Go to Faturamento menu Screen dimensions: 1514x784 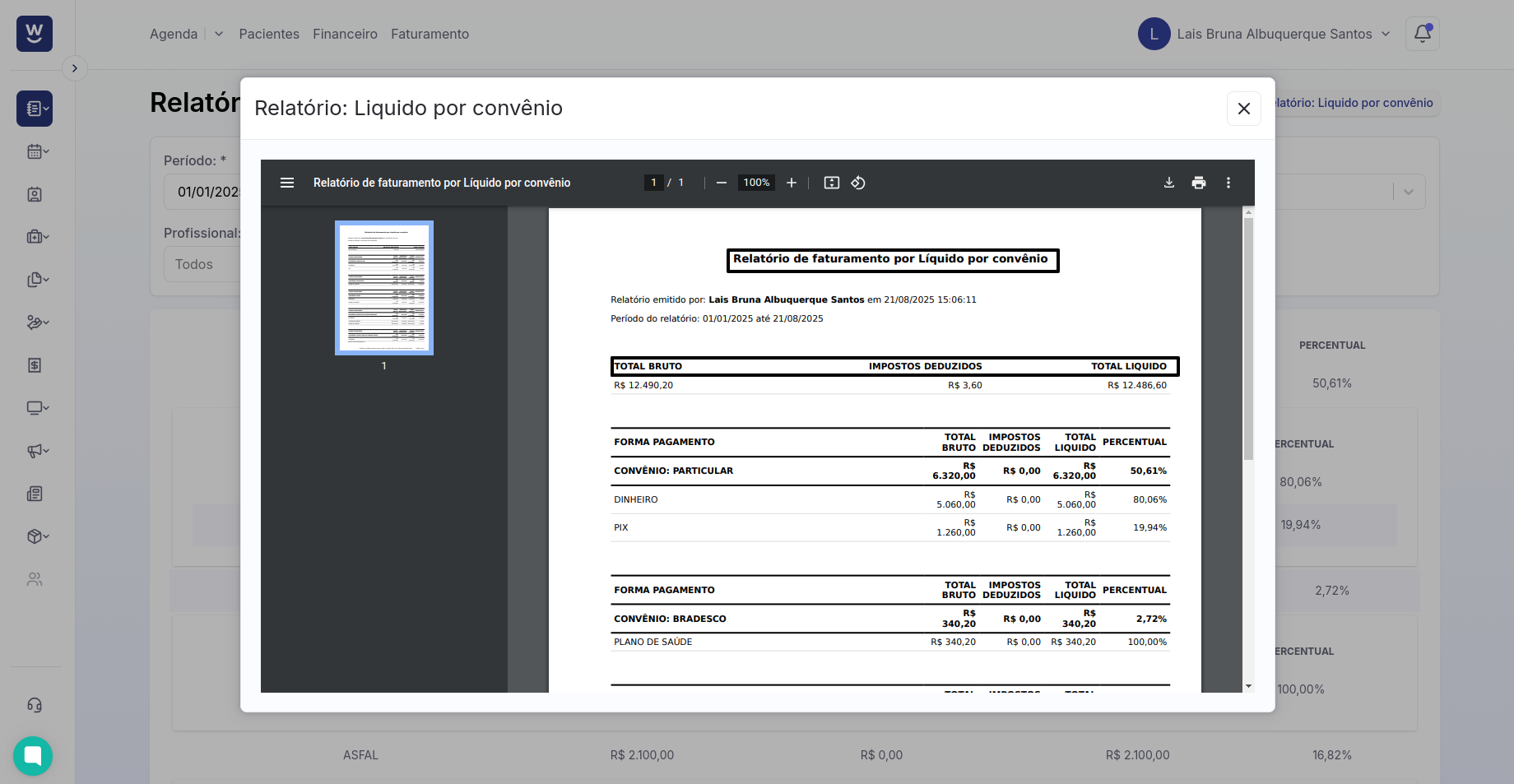click(430, 34)
